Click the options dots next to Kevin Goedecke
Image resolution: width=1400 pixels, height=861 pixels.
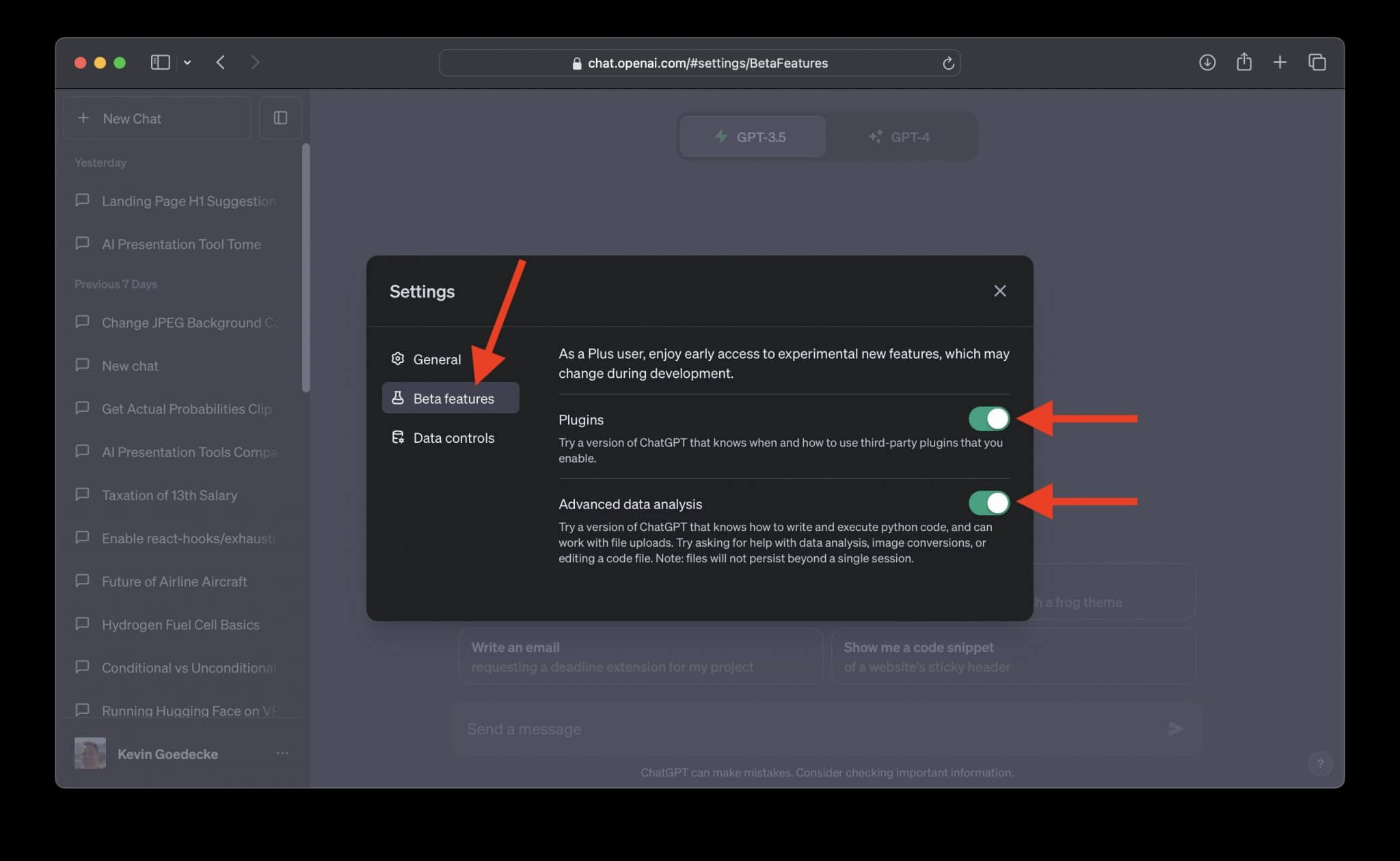[x=282, y=753]
